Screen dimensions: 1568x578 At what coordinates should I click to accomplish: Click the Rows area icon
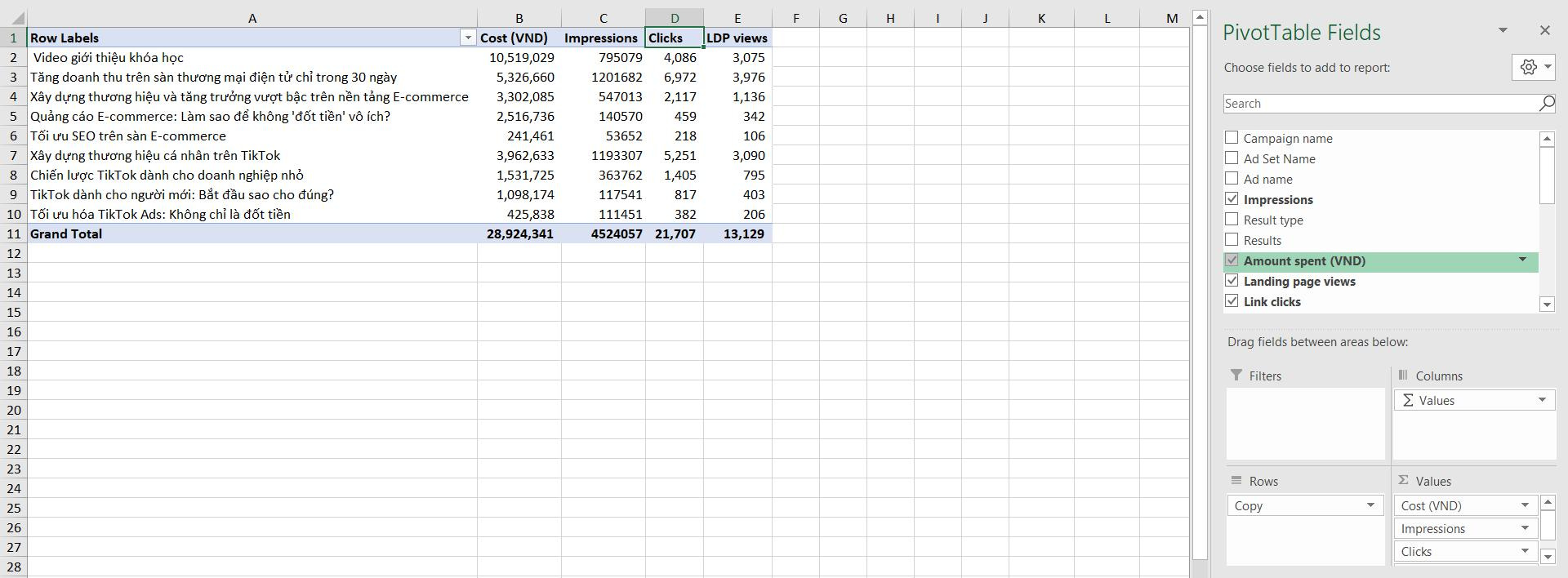(1236, 481)
